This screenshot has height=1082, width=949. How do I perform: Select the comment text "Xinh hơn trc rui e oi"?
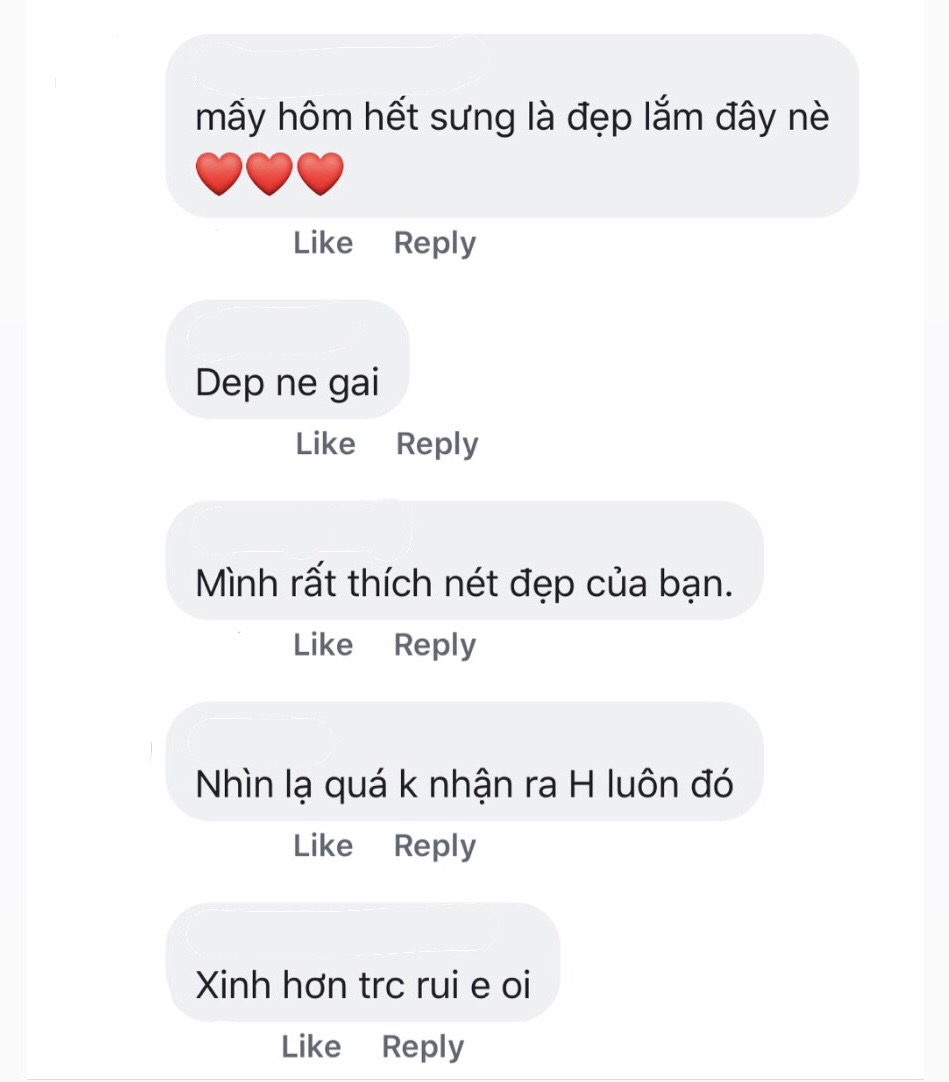362,985
